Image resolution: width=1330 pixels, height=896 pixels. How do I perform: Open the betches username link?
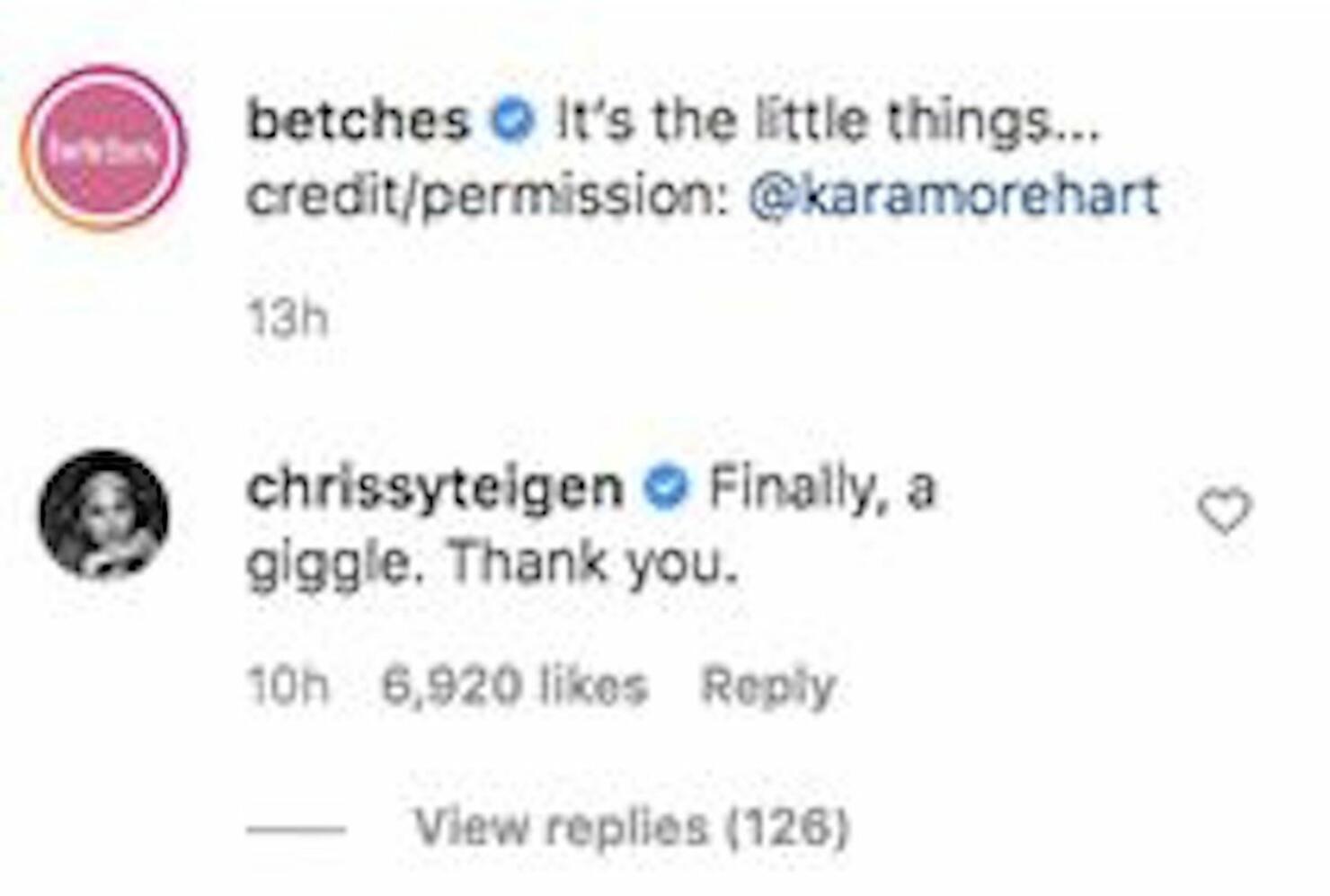[x=359, y=120]
